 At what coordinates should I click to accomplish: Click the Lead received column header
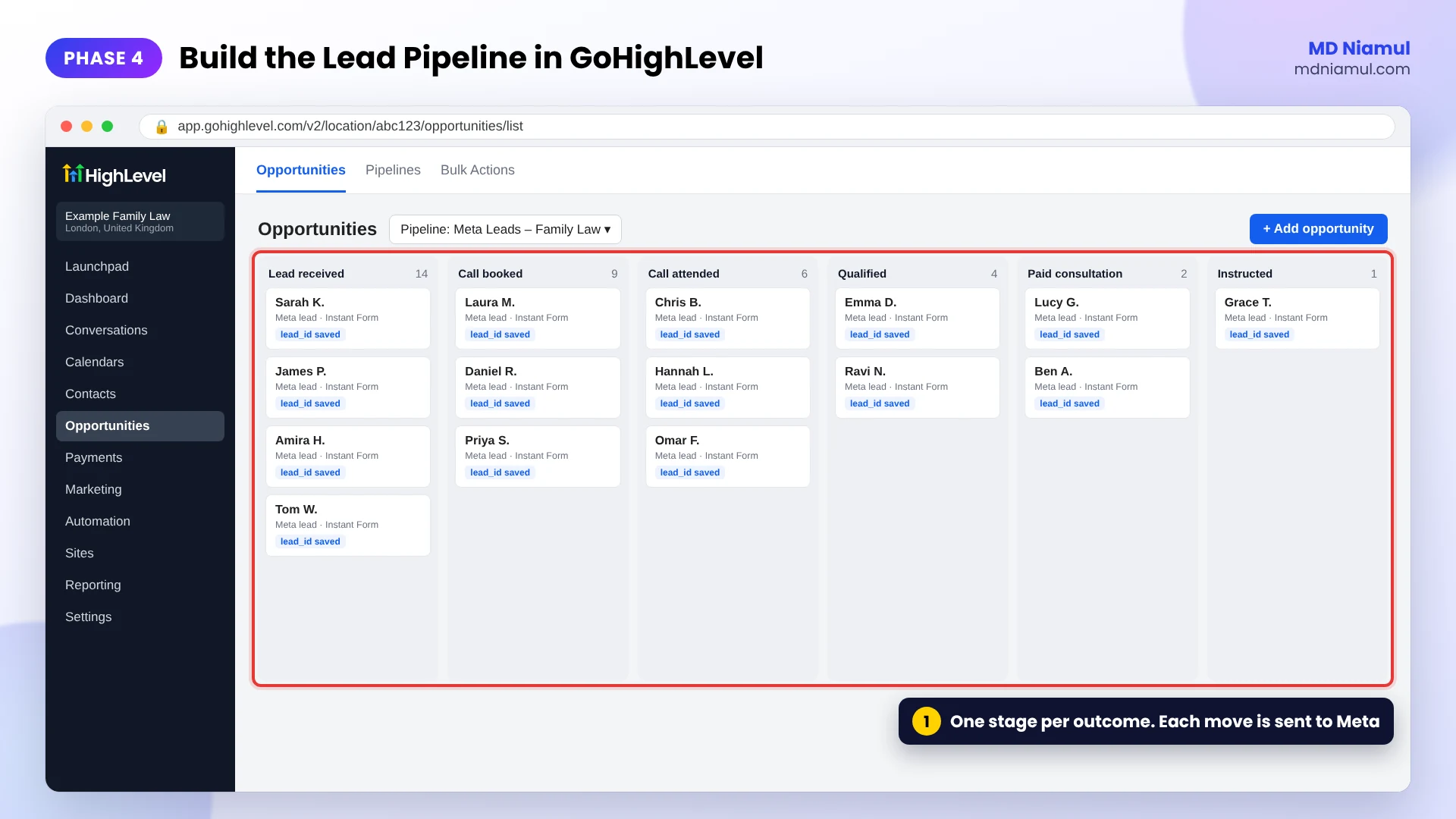(x=306, y=274)
